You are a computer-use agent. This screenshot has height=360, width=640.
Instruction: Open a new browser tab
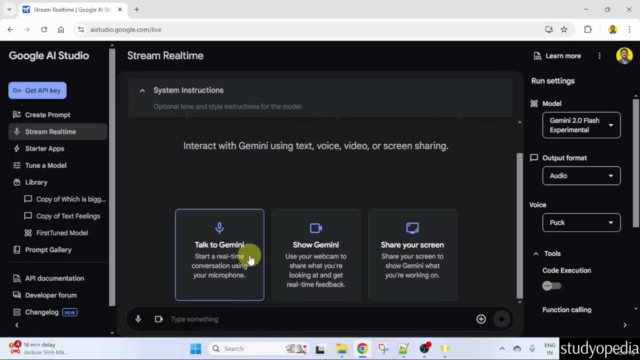(x=137, y=9)
